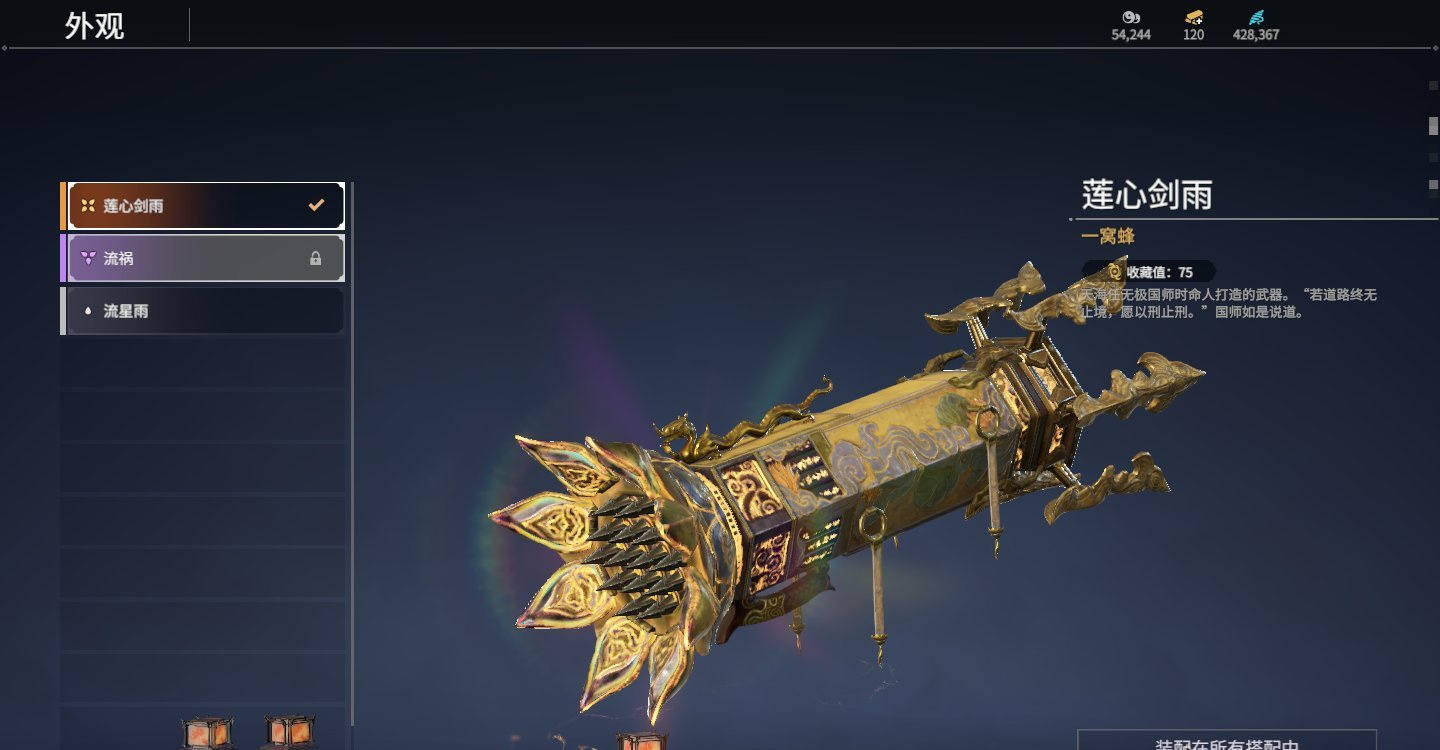Click the leftmost lantern at the bottom
Screen dimensions: 1440x750
(x=207, y=733)
